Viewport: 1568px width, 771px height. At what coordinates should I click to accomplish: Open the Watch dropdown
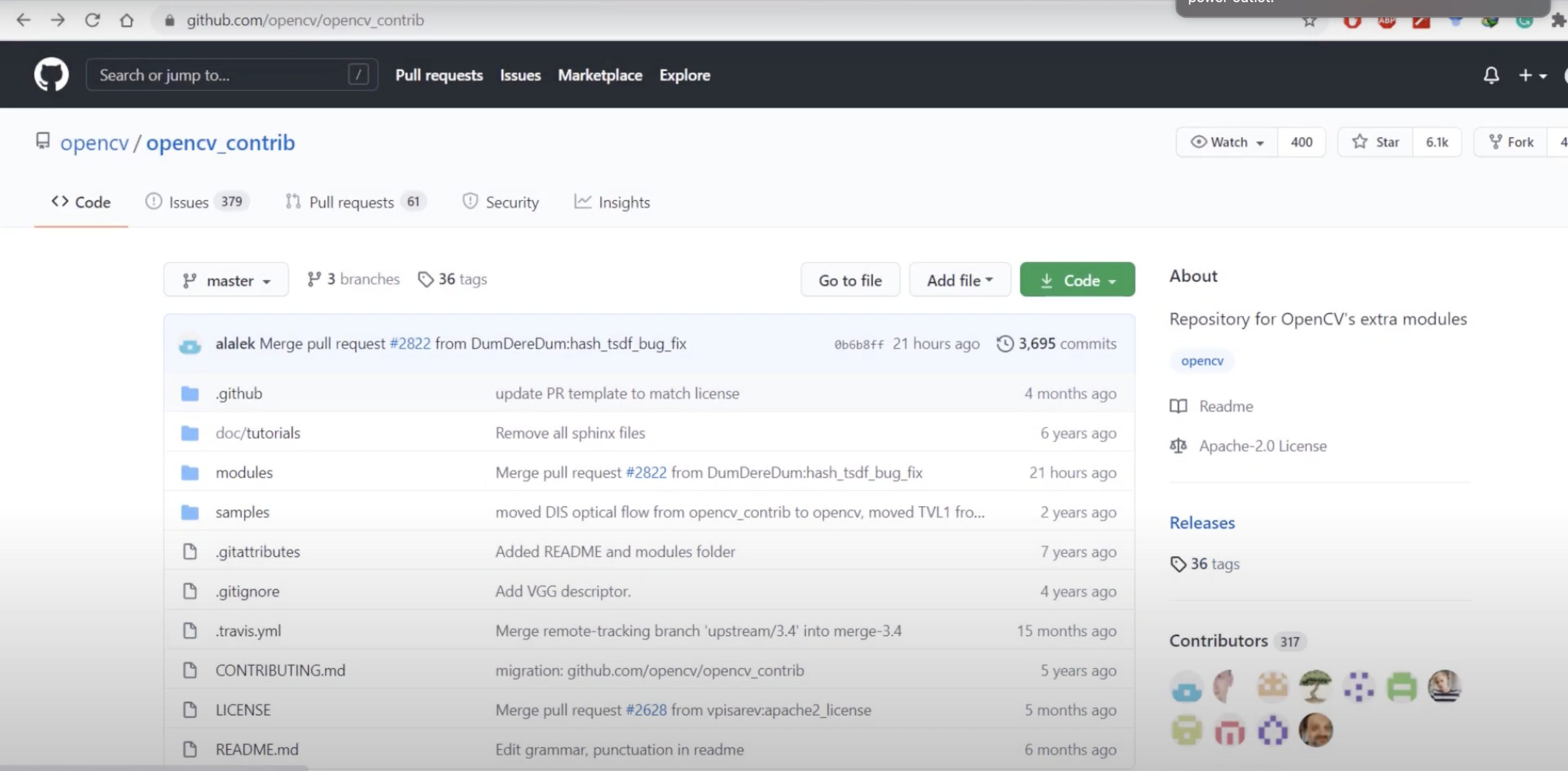pyautogui.click(x=1227, y=142)
